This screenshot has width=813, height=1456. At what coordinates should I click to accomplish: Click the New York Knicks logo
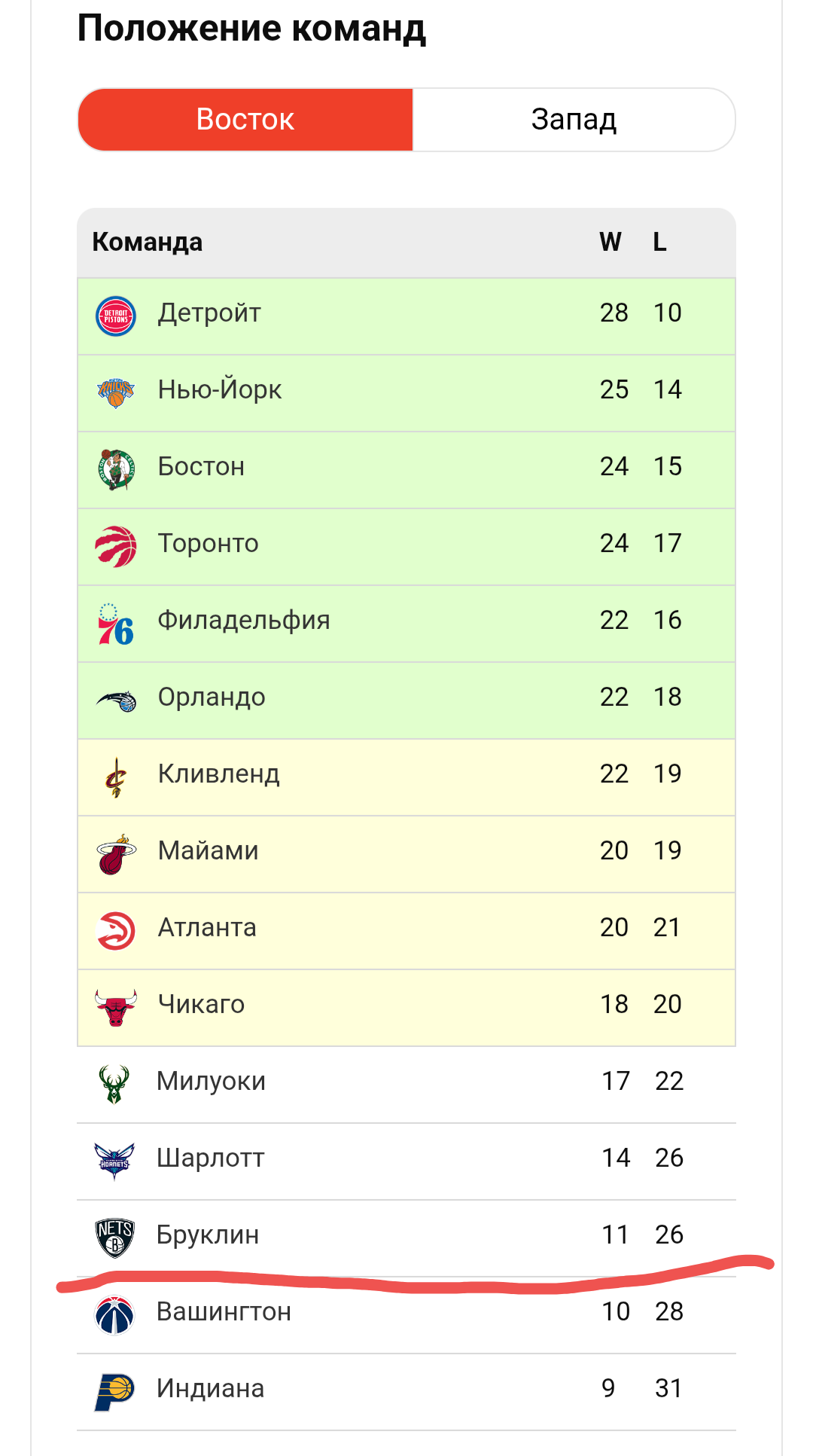point(116,392)
